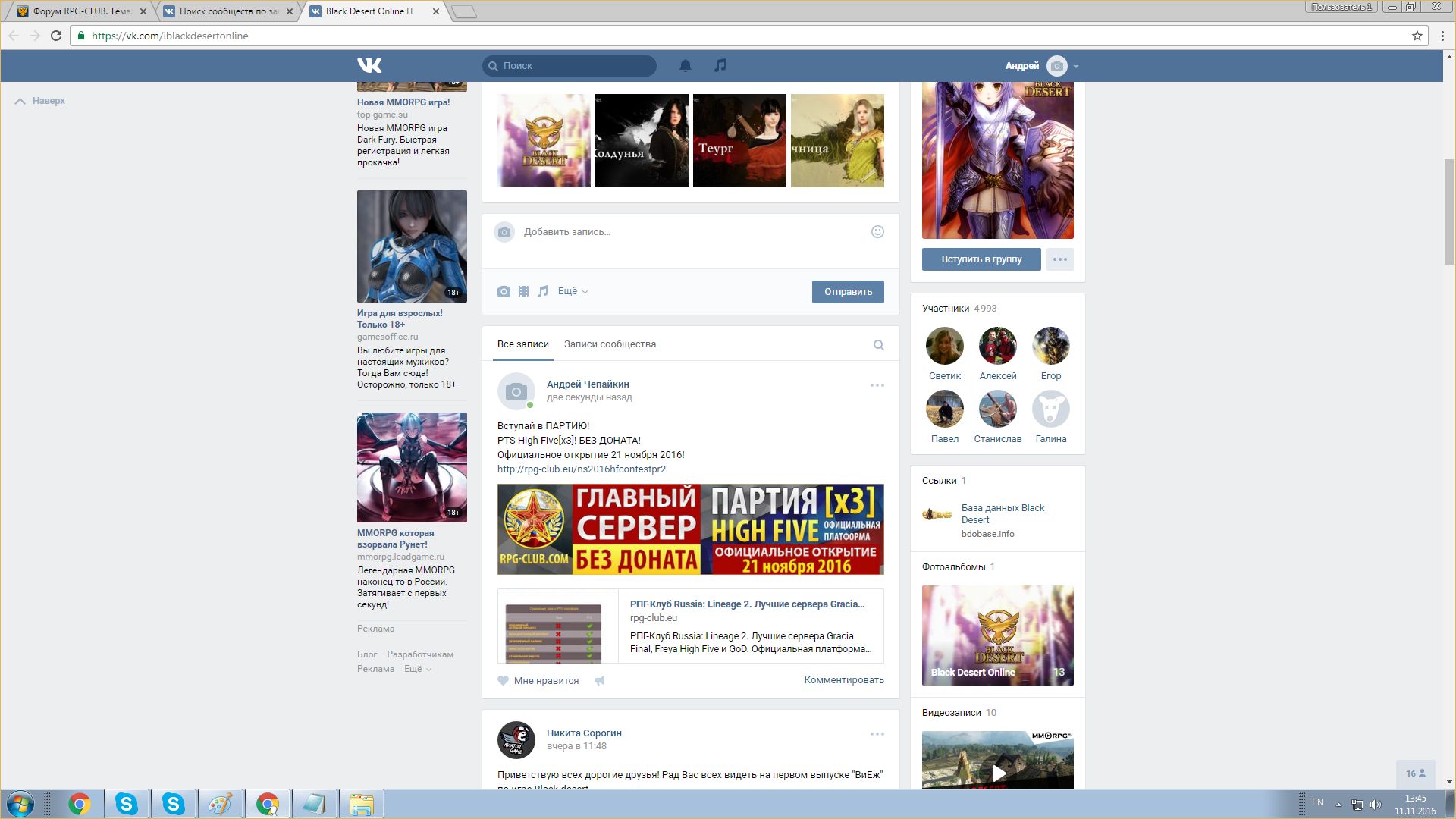The width and height of the screenshot is (1456, 819).
Task: Select the Все записи tab
Action: (x=522, y=344)
